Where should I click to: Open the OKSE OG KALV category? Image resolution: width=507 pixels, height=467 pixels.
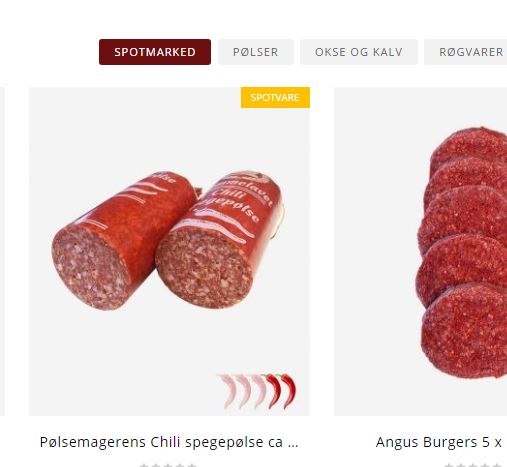pyautogui.click(x=359, y=52)
